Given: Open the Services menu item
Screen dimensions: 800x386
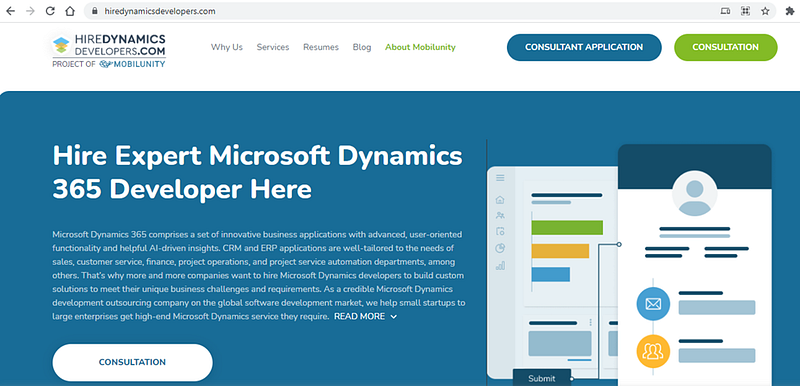Looking at the screenshot, I should point(273,47).
